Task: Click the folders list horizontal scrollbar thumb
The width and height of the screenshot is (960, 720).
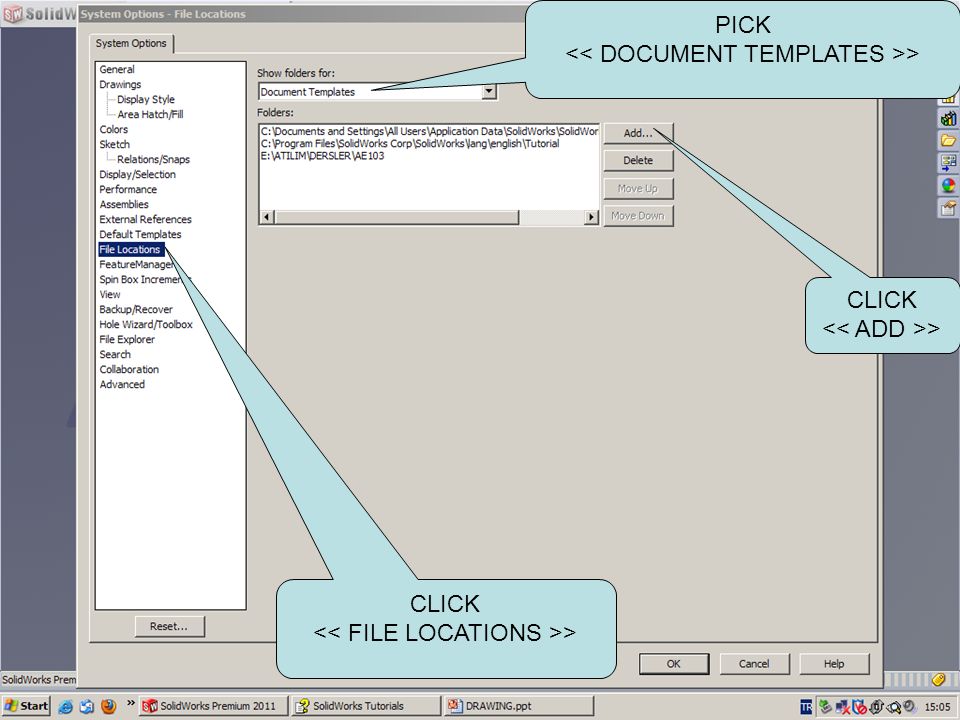Action: (397, 217)
